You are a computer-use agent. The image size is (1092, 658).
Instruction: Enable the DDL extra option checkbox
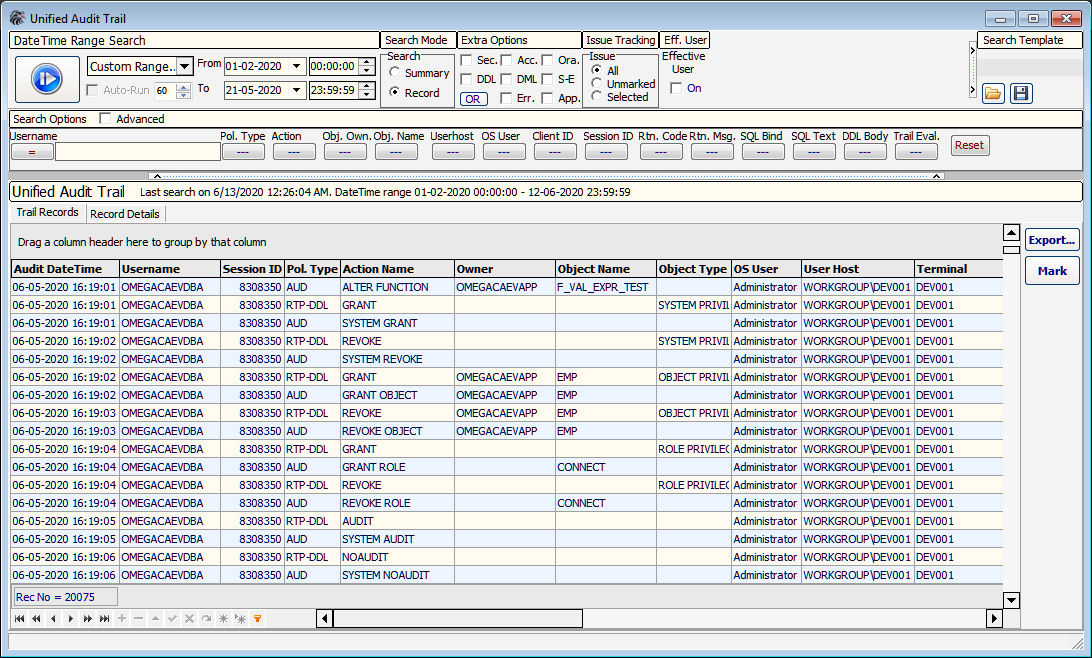[x=466, y=79]
